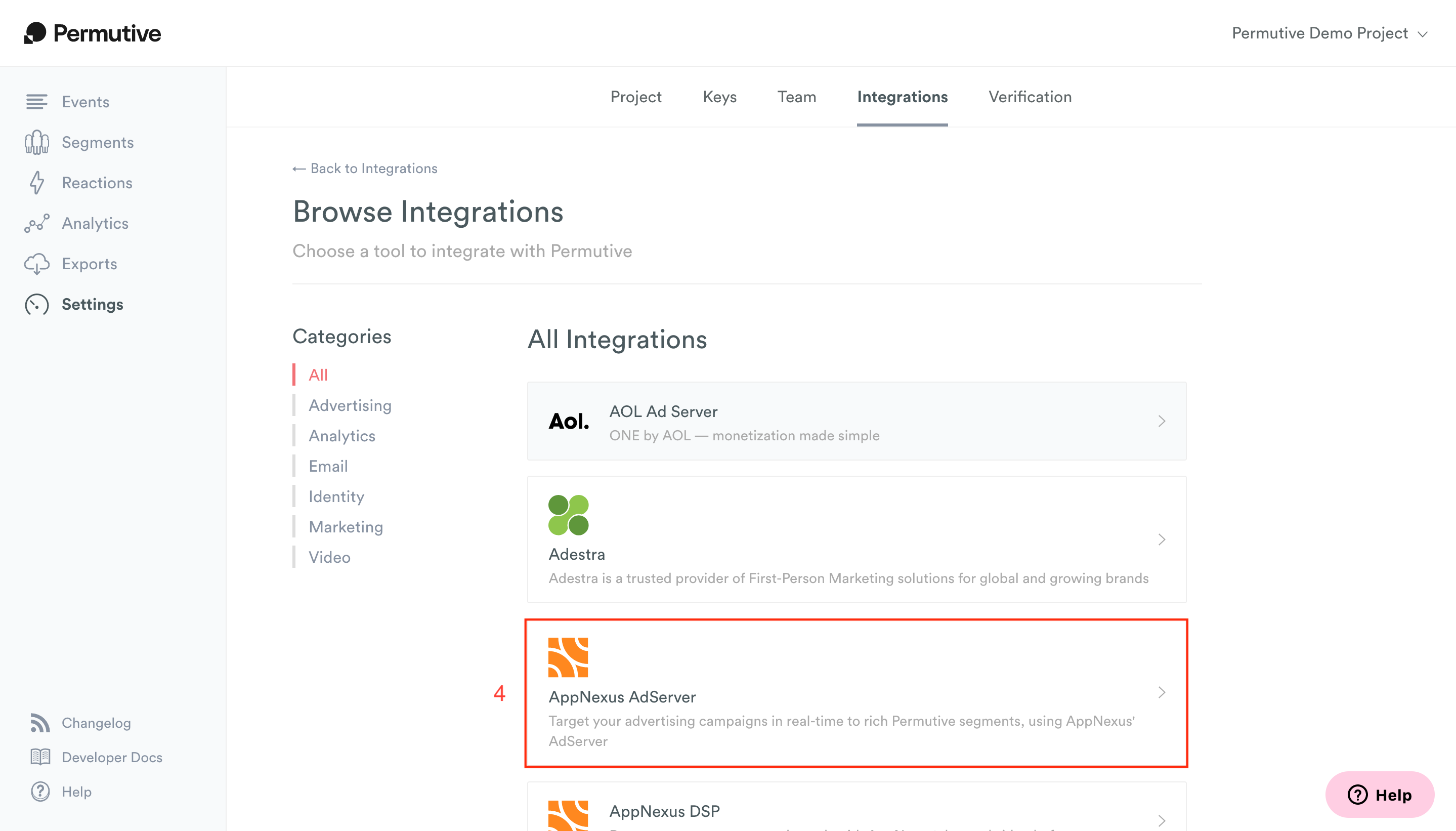
Task: Select the Integrations tab
Action: [x=902, y=97]
